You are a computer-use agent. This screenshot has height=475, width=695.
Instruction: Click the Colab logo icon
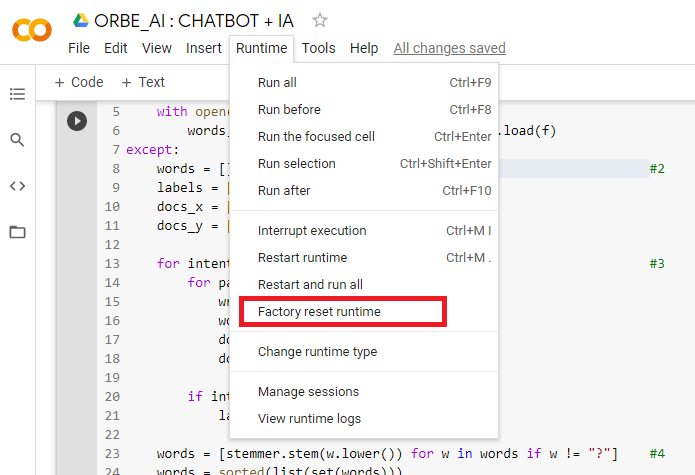(x=31, y=30)
